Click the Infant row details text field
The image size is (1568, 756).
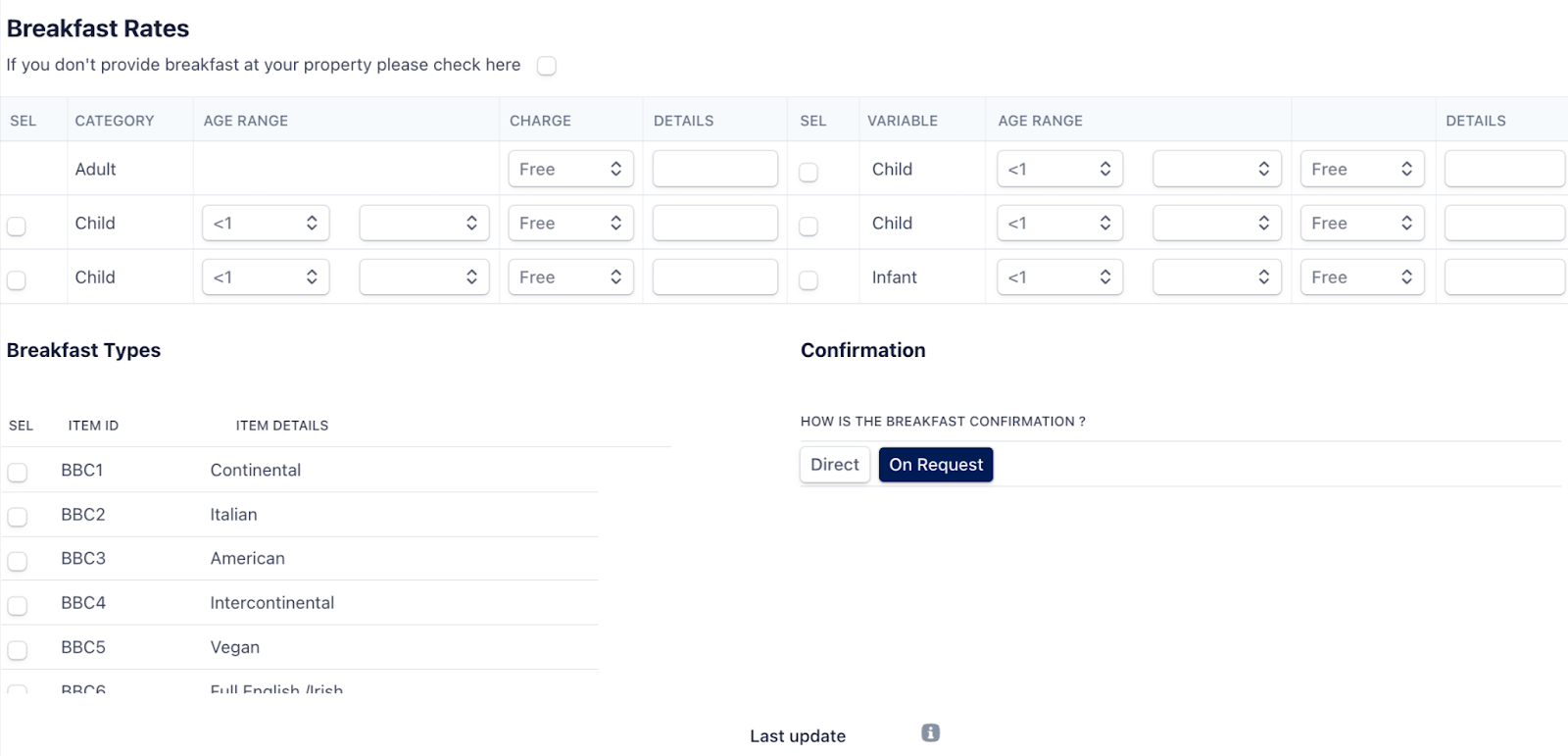[x=1503, y=277]
